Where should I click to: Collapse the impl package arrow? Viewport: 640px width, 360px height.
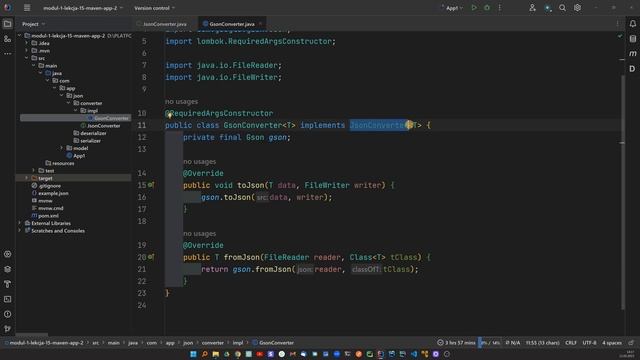[76, 111]
